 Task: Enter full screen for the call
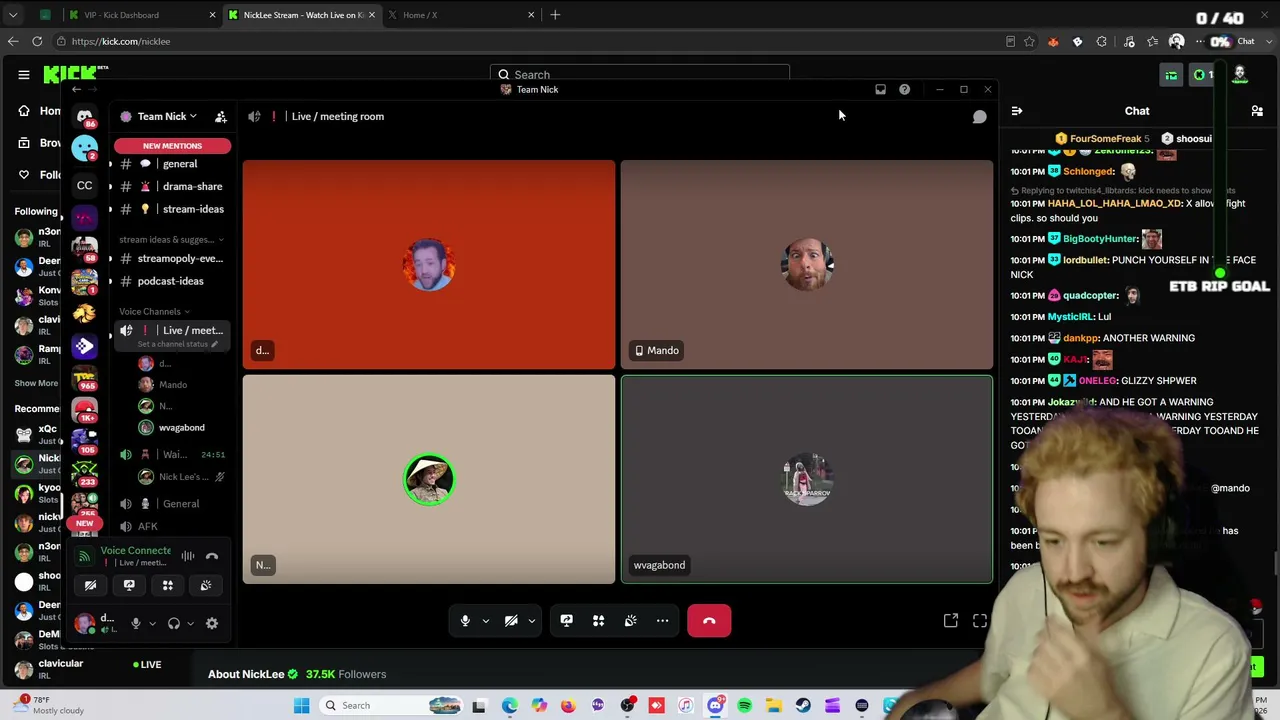980,621
